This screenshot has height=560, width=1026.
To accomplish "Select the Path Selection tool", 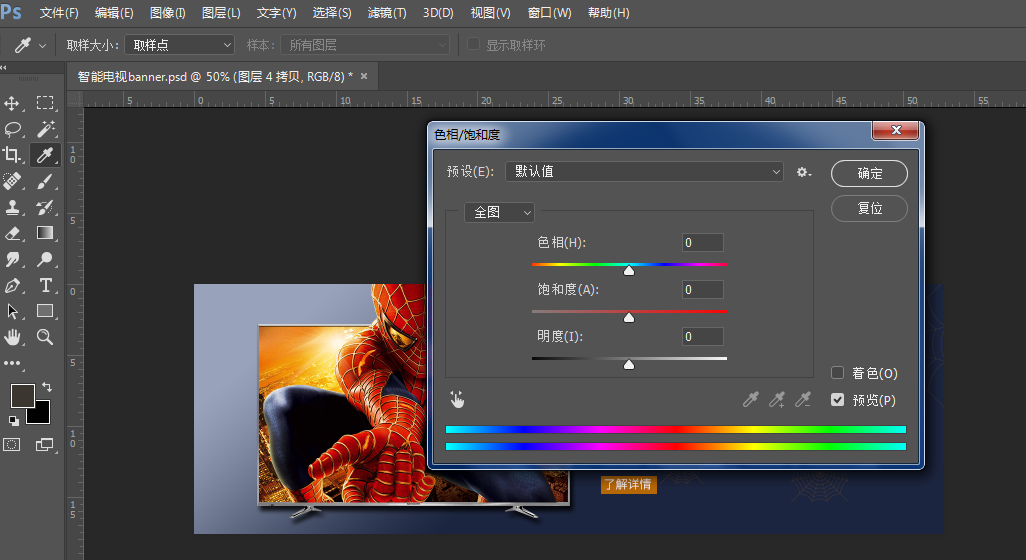I will click(12, 311).
